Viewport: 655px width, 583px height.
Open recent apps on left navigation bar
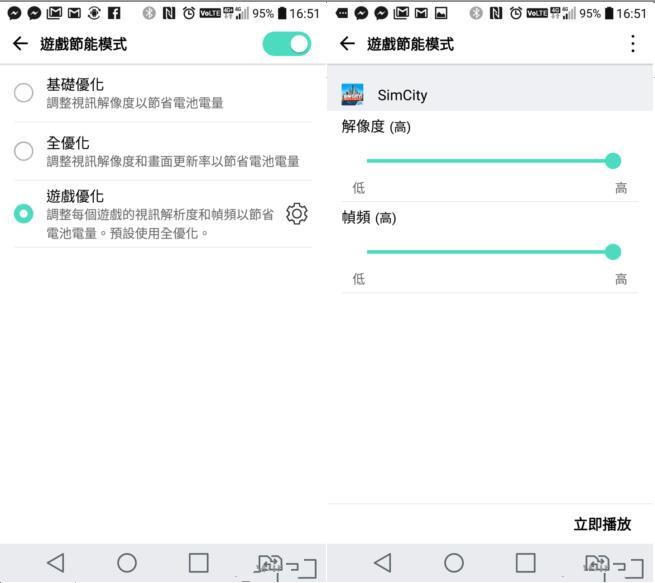198,563
